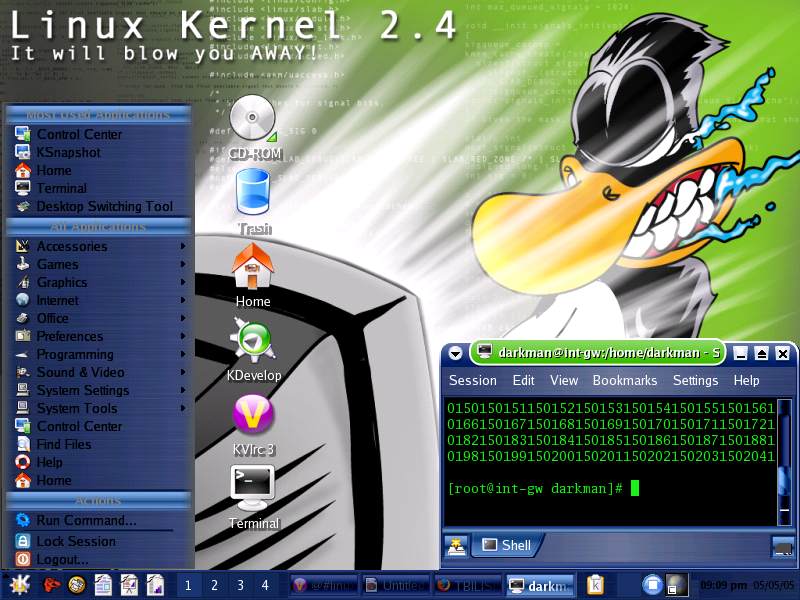Image resolution: width=800 pixels, height=600 pixels.
Task: Open the chart document launcher in the panel
Action: coord(155,585)
